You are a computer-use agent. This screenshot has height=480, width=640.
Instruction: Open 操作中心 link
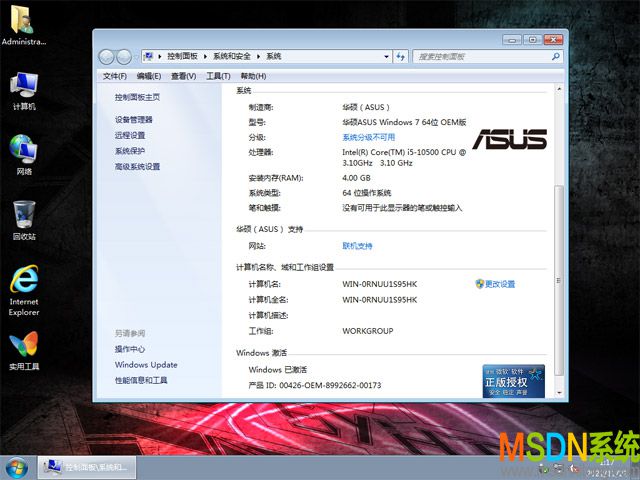point(130,349)
